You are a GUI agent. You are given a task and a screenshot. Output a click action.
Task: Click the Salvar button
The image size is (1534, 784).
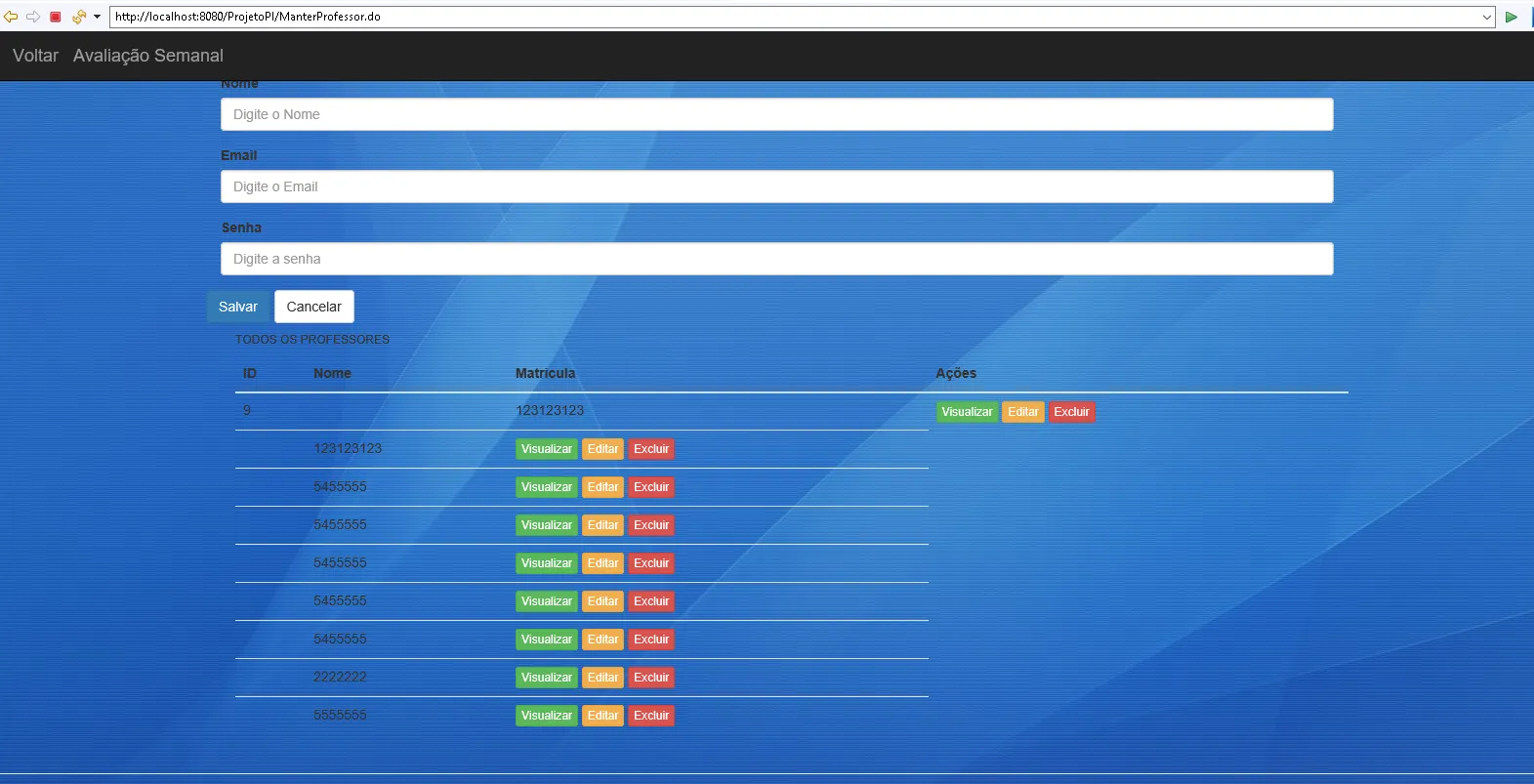point(237,307)
